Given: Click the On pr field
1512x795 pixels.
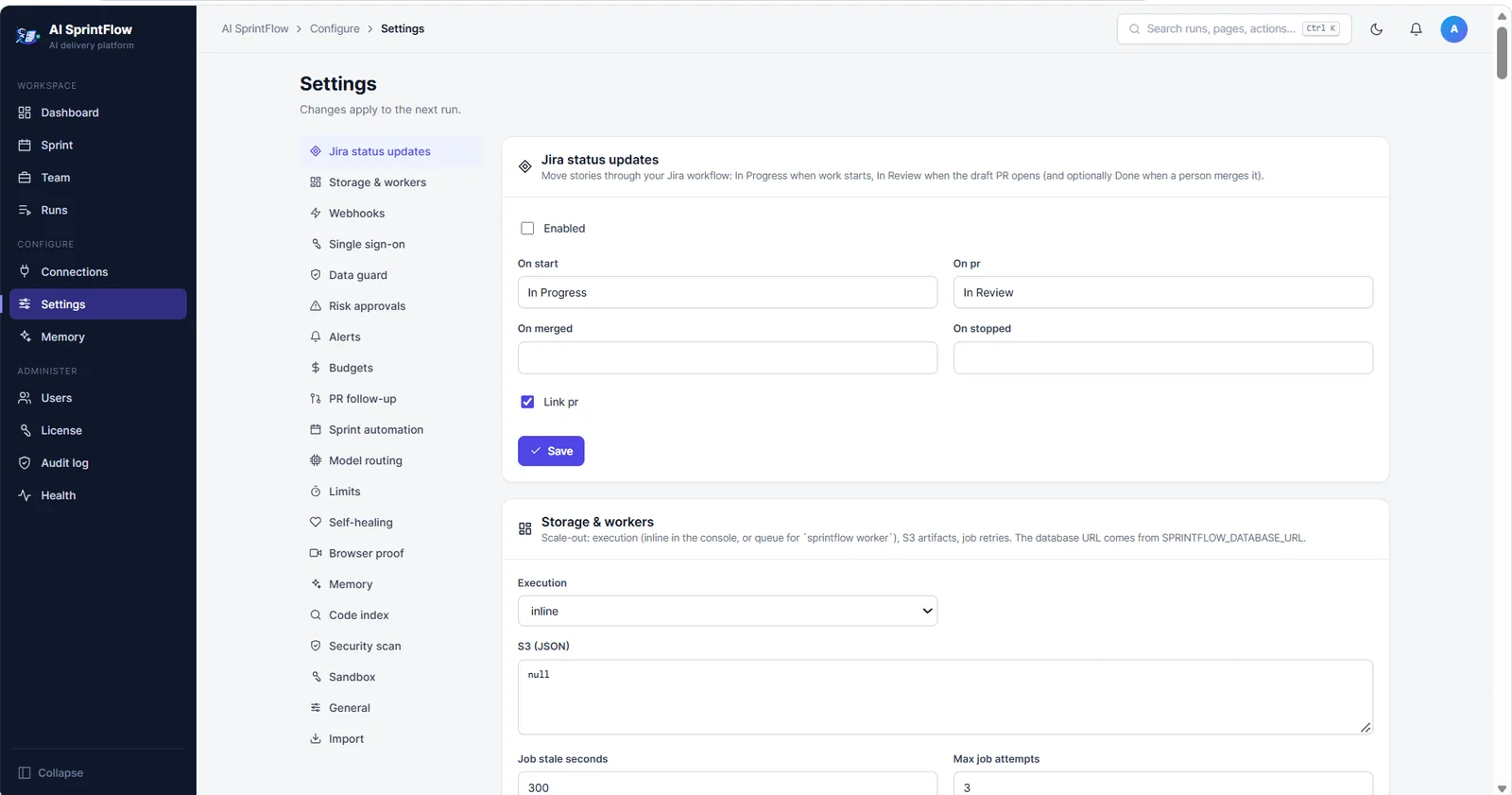Looking at the screenshot, I should click(x=1163, y=292).
